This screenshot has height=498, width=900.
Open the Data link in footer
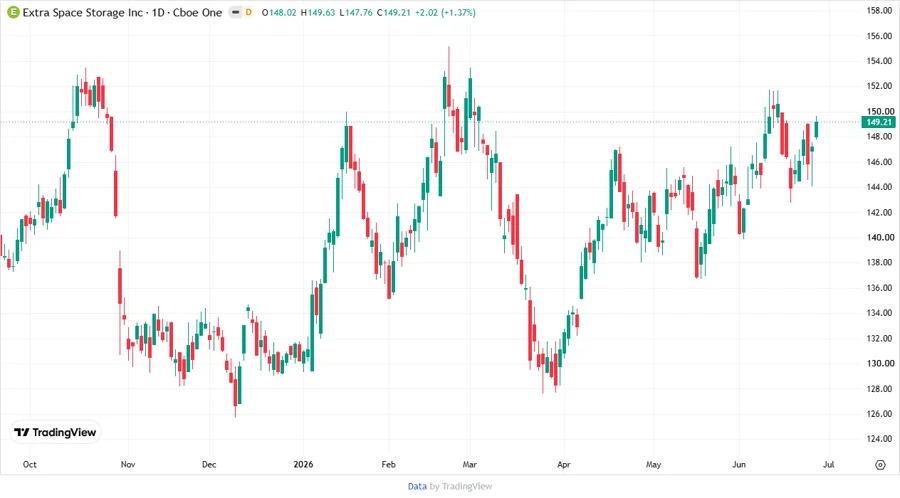417,486
